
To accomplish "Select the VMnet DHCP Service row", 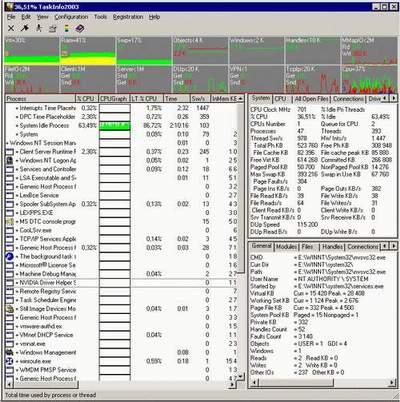I will (x=122, y=335).
